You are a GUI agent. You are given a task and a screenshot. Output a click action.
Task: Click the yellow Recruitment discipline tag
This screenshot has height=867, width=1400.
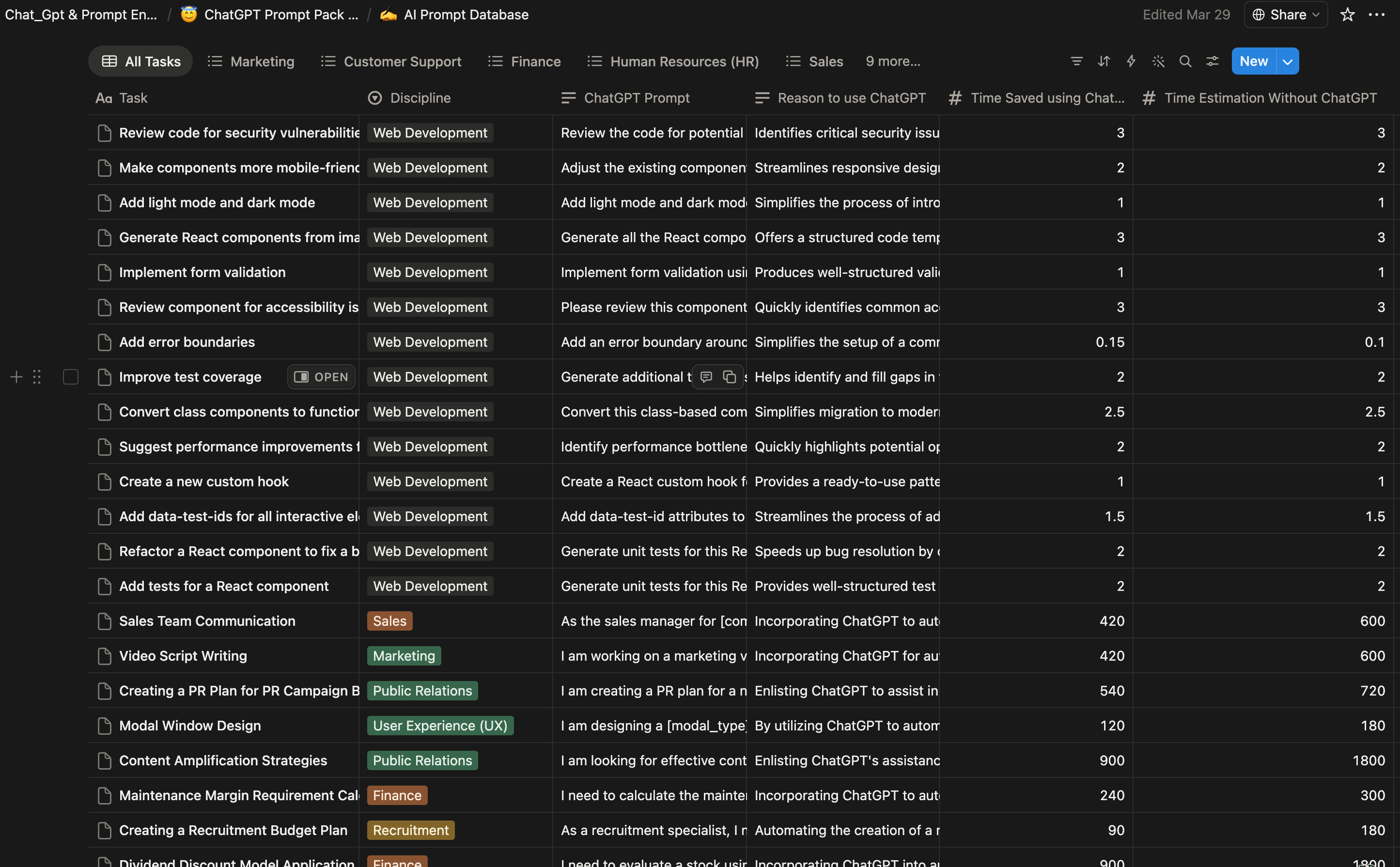[x=411, y=830]
